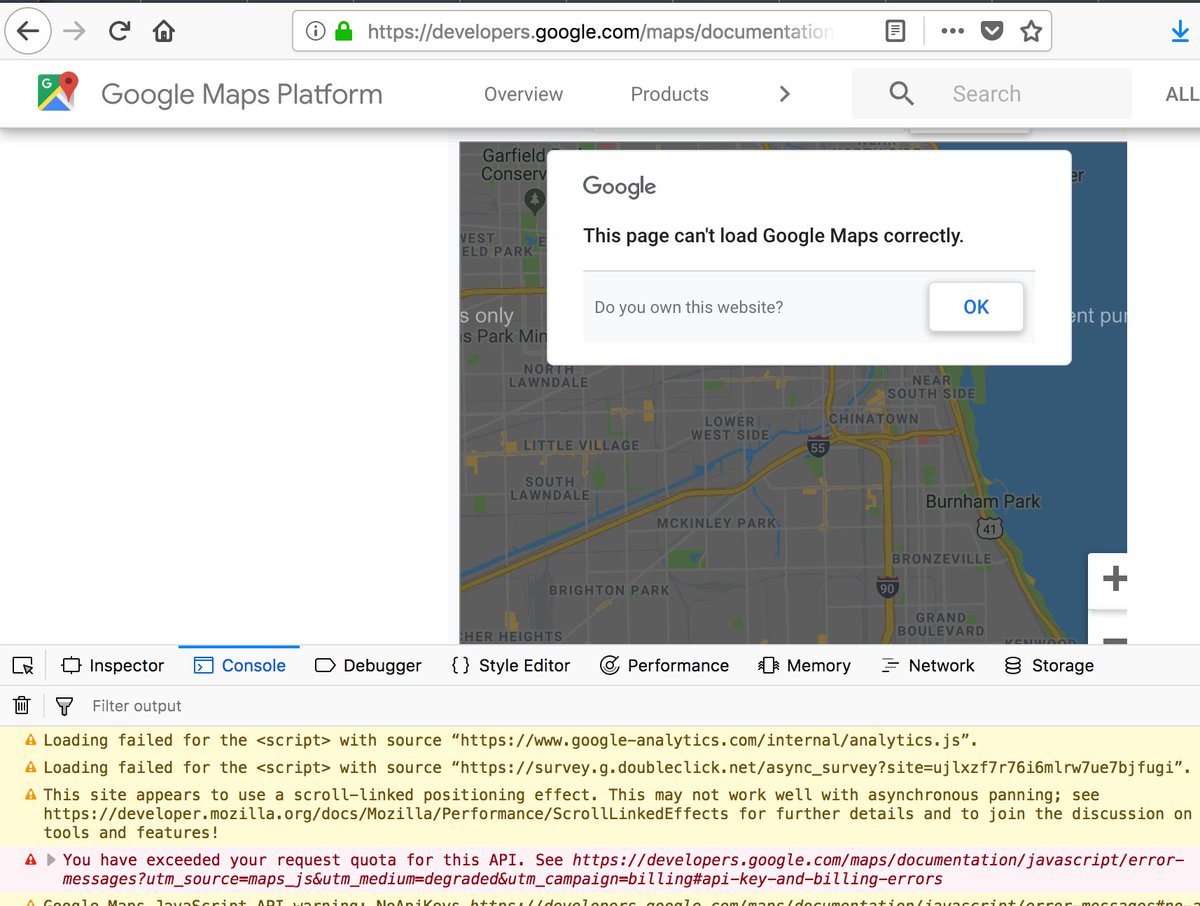Click the search magnifier icon
Viewport: 1200px width, 906px height.
[x=901, y=94]
